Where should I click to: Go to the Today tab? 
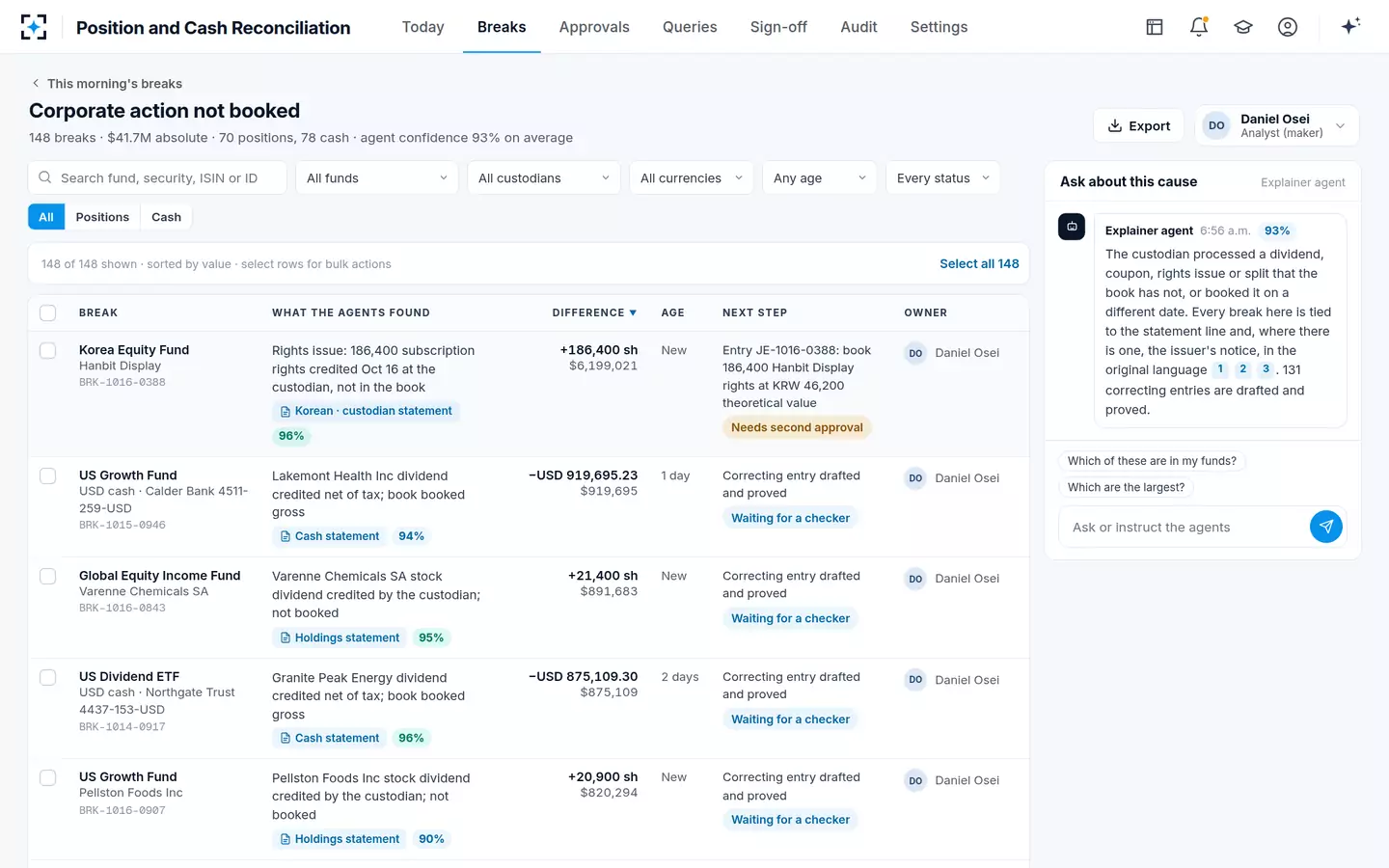coord(422,27)
